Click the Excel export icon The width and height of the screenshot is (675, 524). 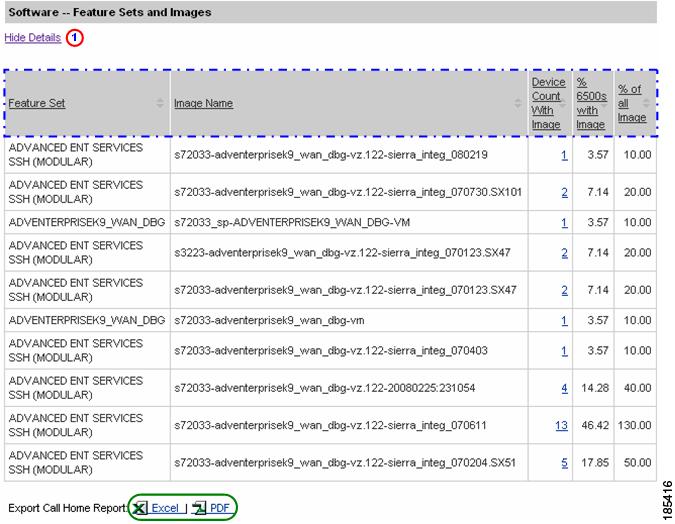[140, 508]
